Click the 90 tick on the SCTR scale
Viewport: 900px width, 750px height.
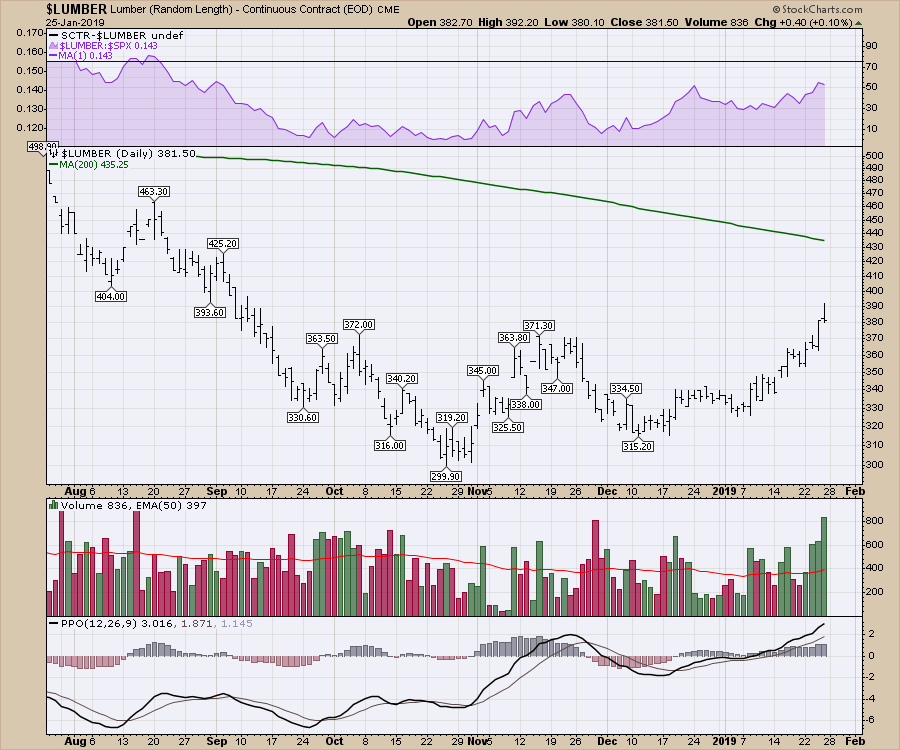pyautogui.click(x=871, y=46)
